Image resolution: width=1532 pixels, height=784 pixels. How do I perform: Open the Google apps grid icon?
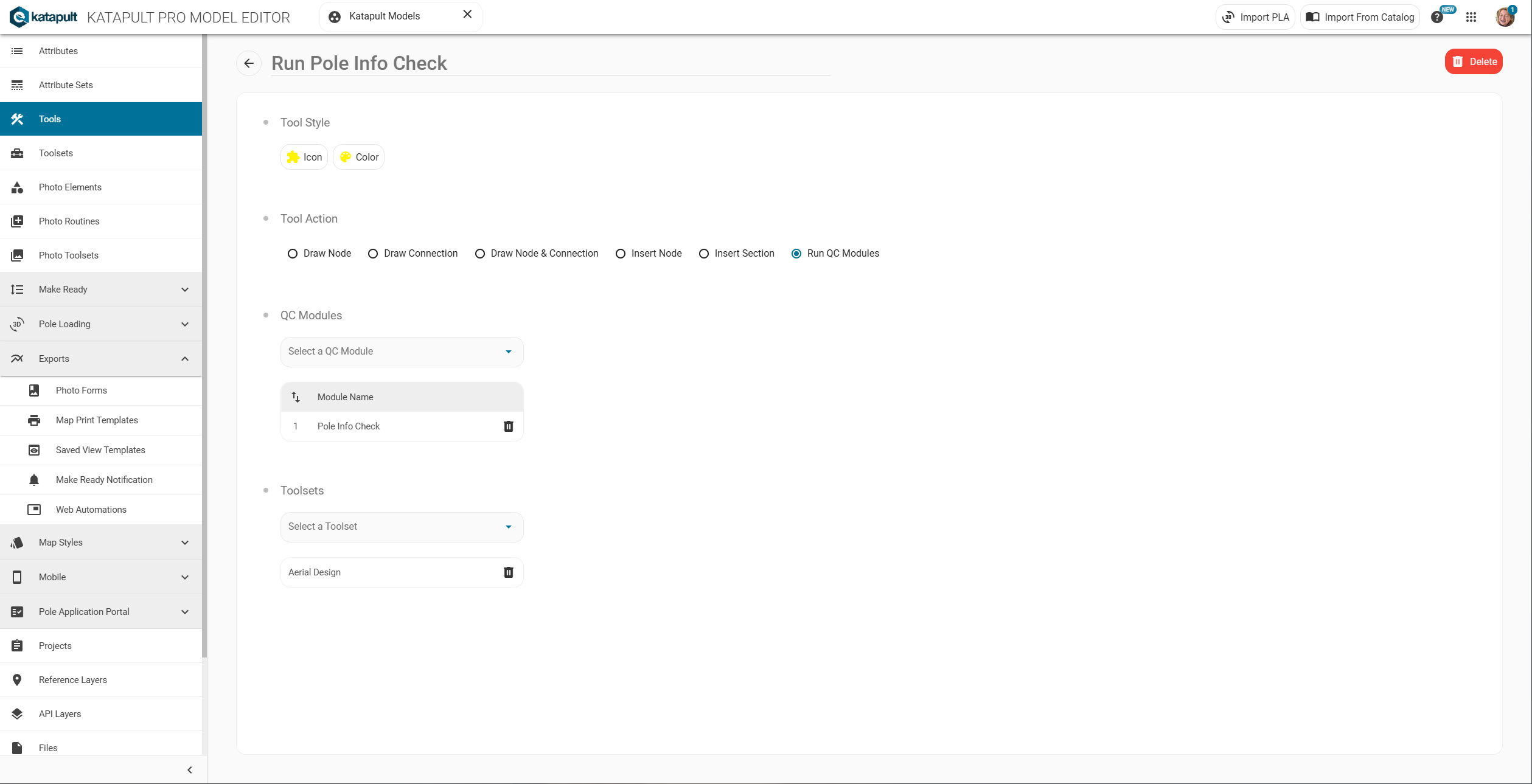(x=1471, y=17)
